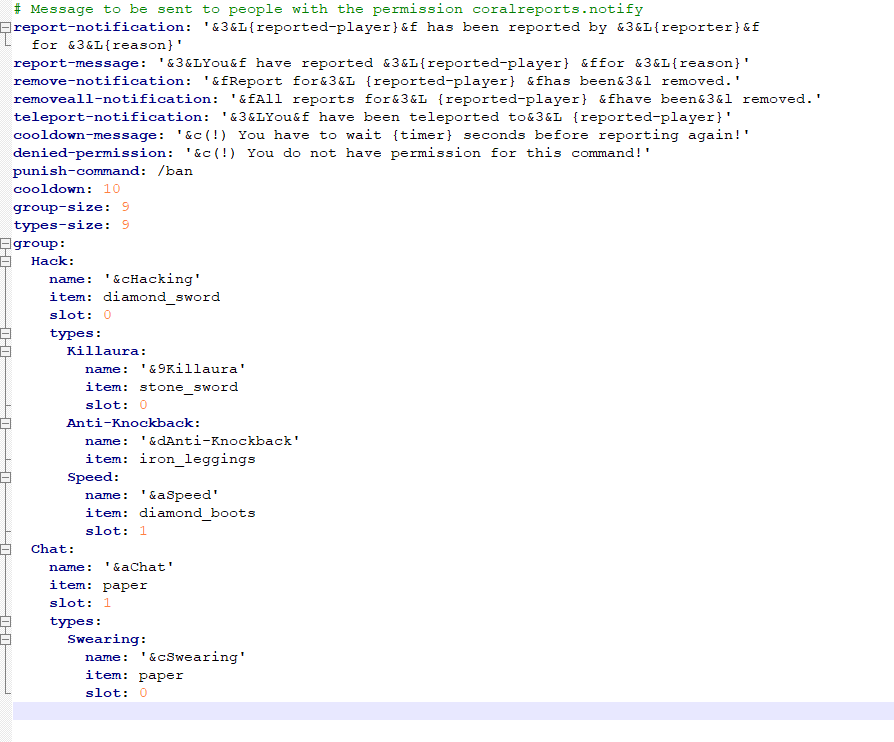Click the '&9Killaura' name value
Image resolution: width=894 pixels, height=742 pixels.
(x=193, y=369)
